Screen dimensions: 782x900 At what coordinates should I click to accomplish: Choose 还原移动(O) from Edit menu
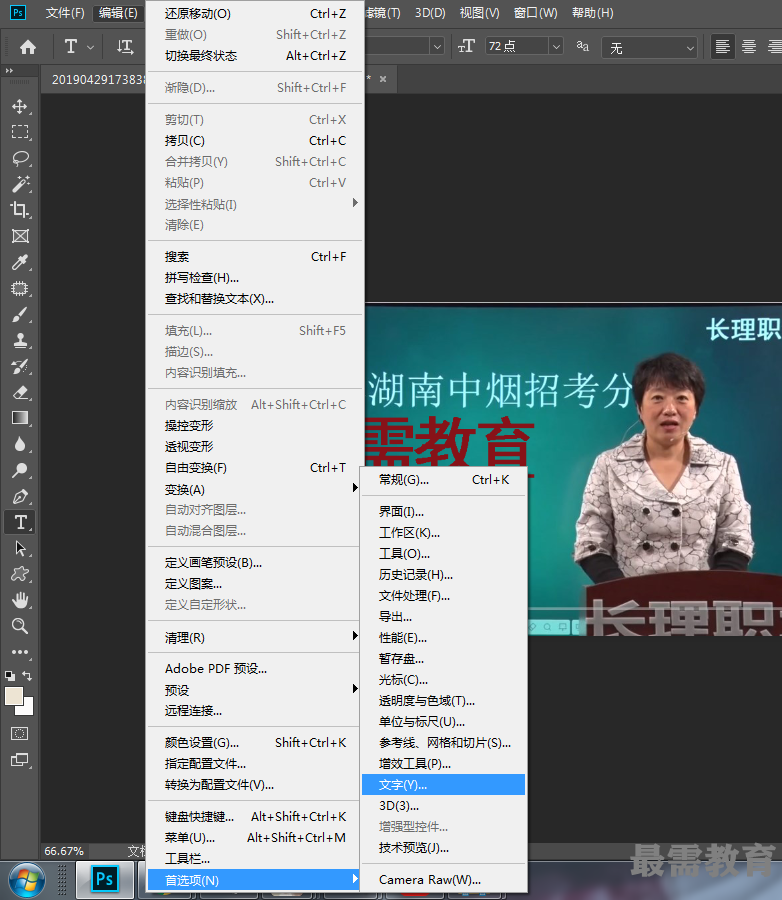255,13
